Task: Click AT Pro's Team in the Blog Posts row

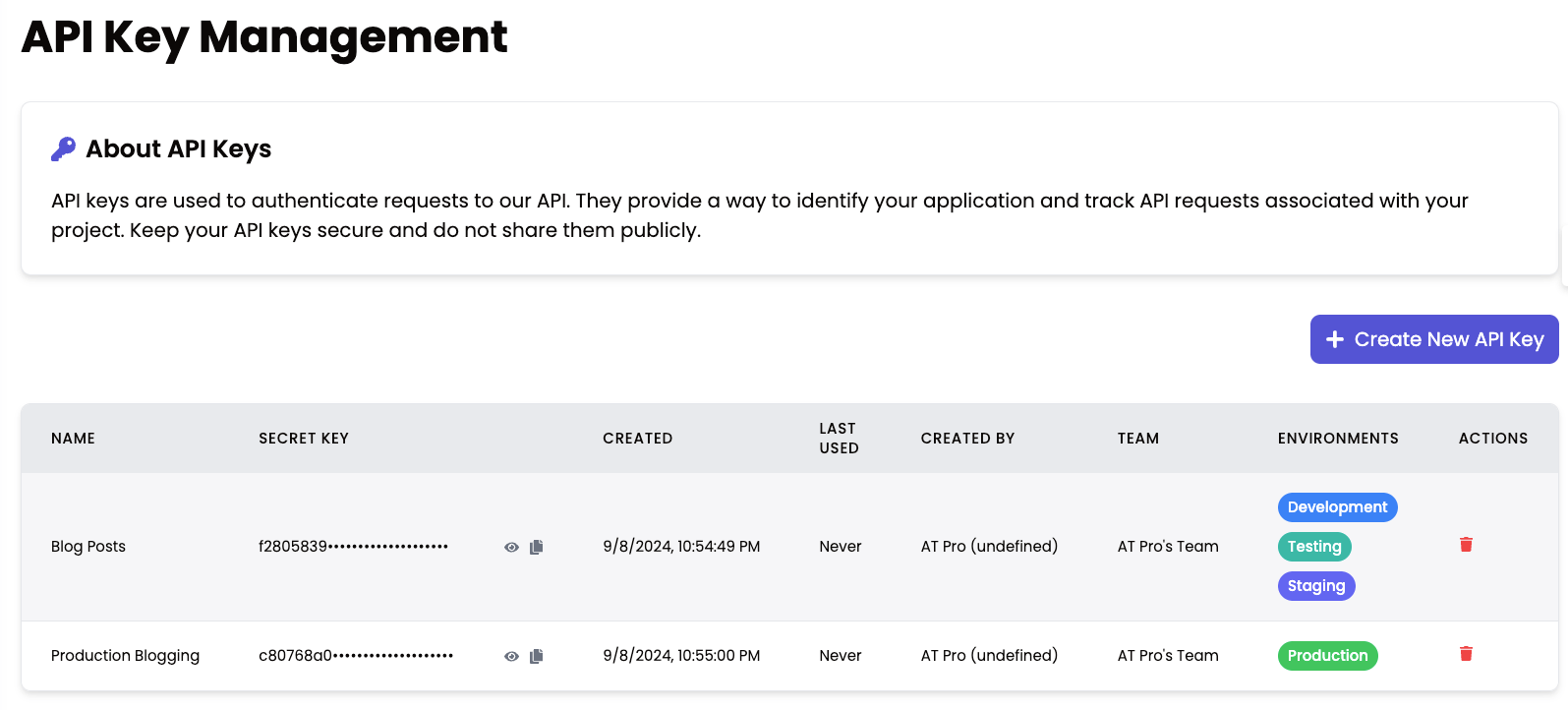Action: coord(1168,546)
